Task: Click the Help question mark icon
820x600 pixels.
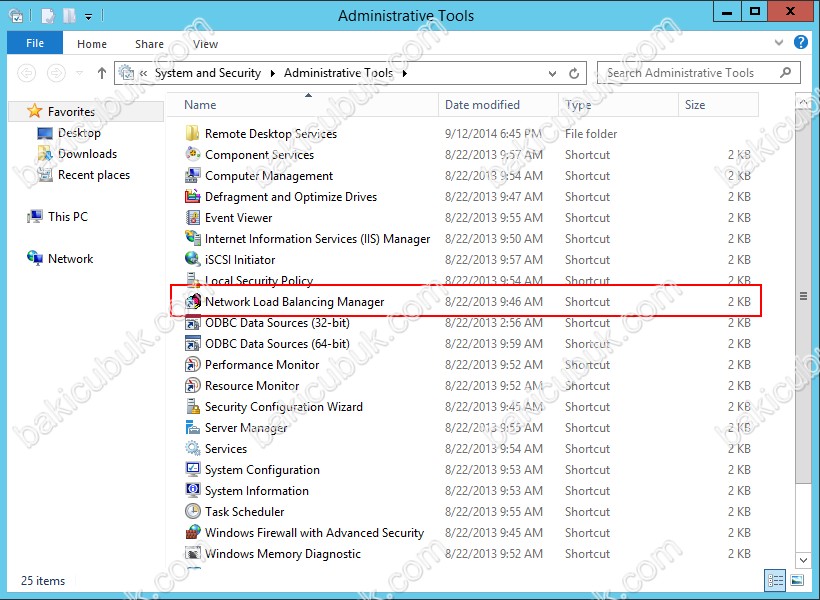Action: 800,42
